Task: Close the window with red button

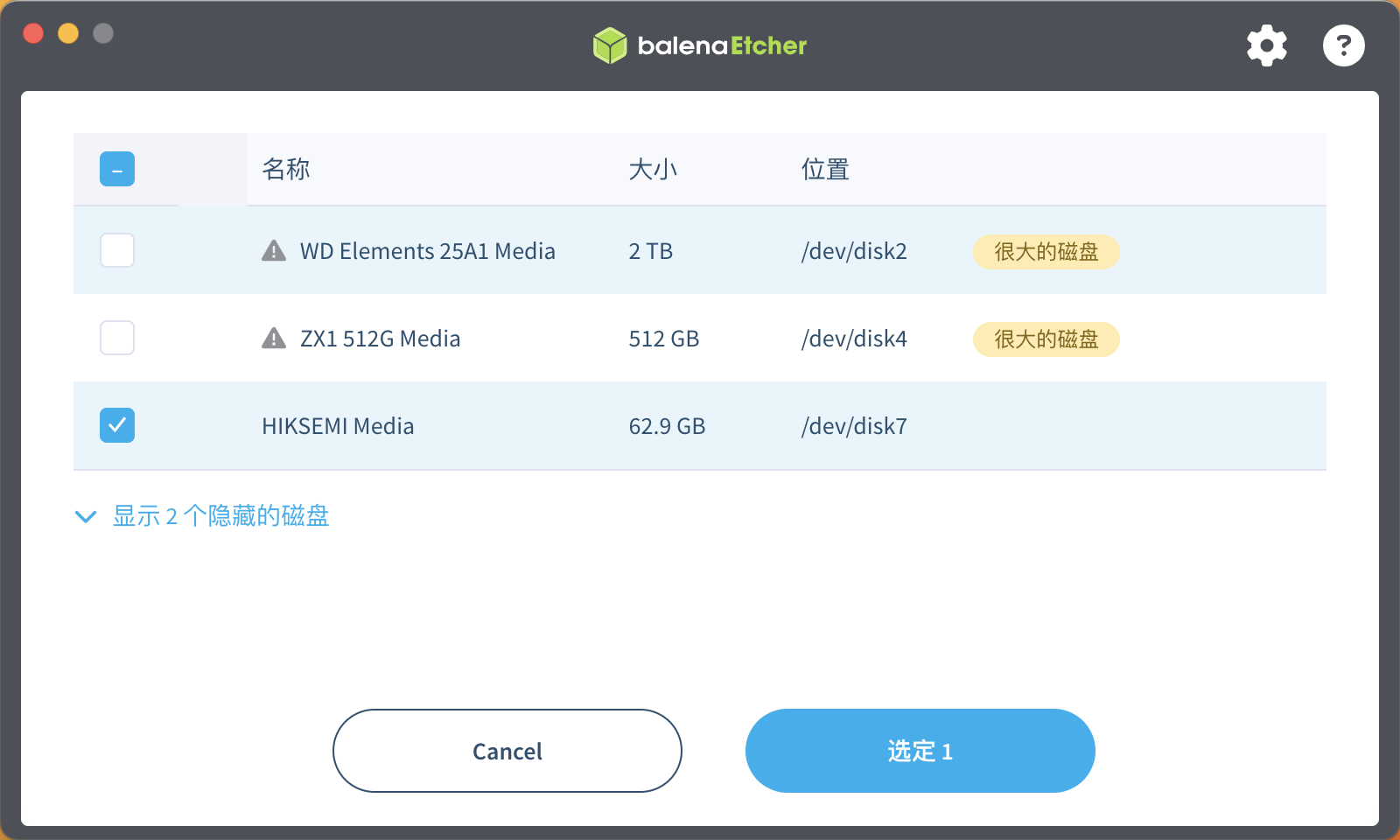Action: point(33,33)
